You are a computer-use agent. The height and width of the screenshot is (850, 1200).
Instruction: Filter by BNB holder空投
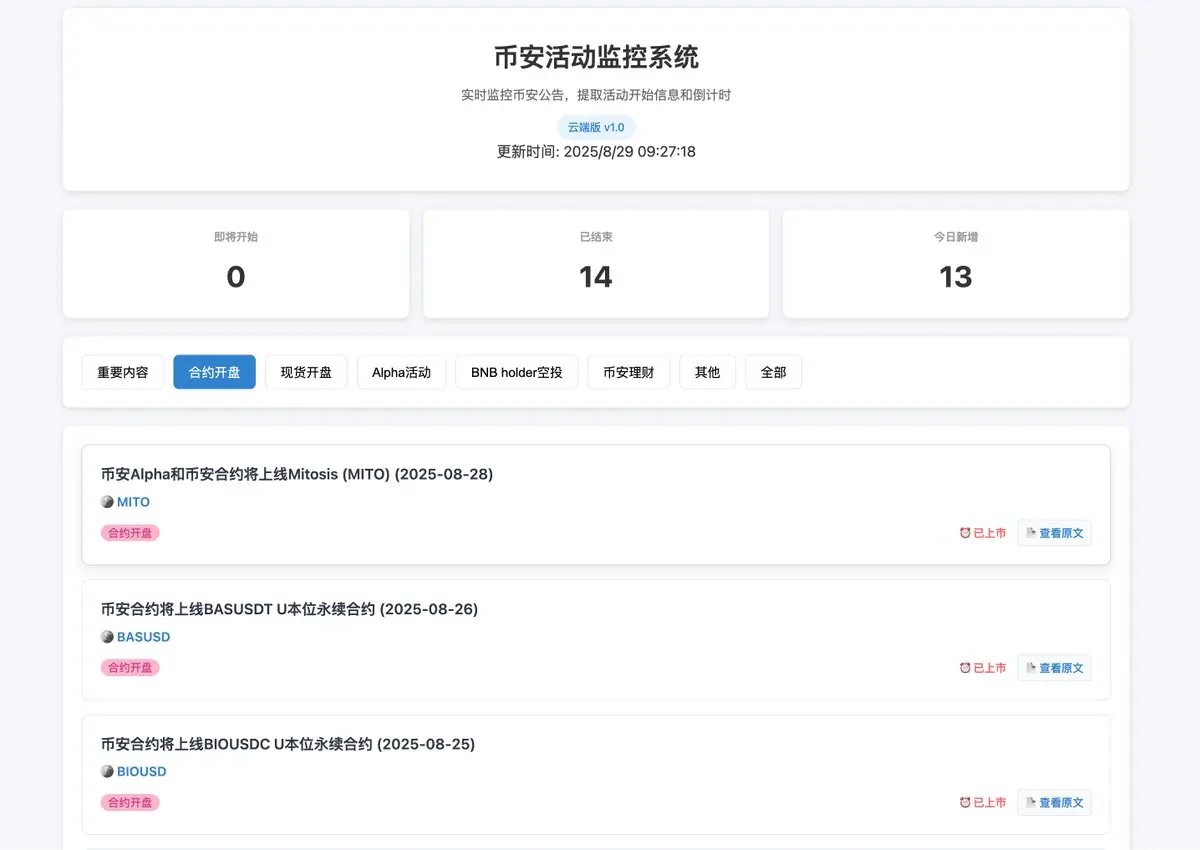click(516, 372)
